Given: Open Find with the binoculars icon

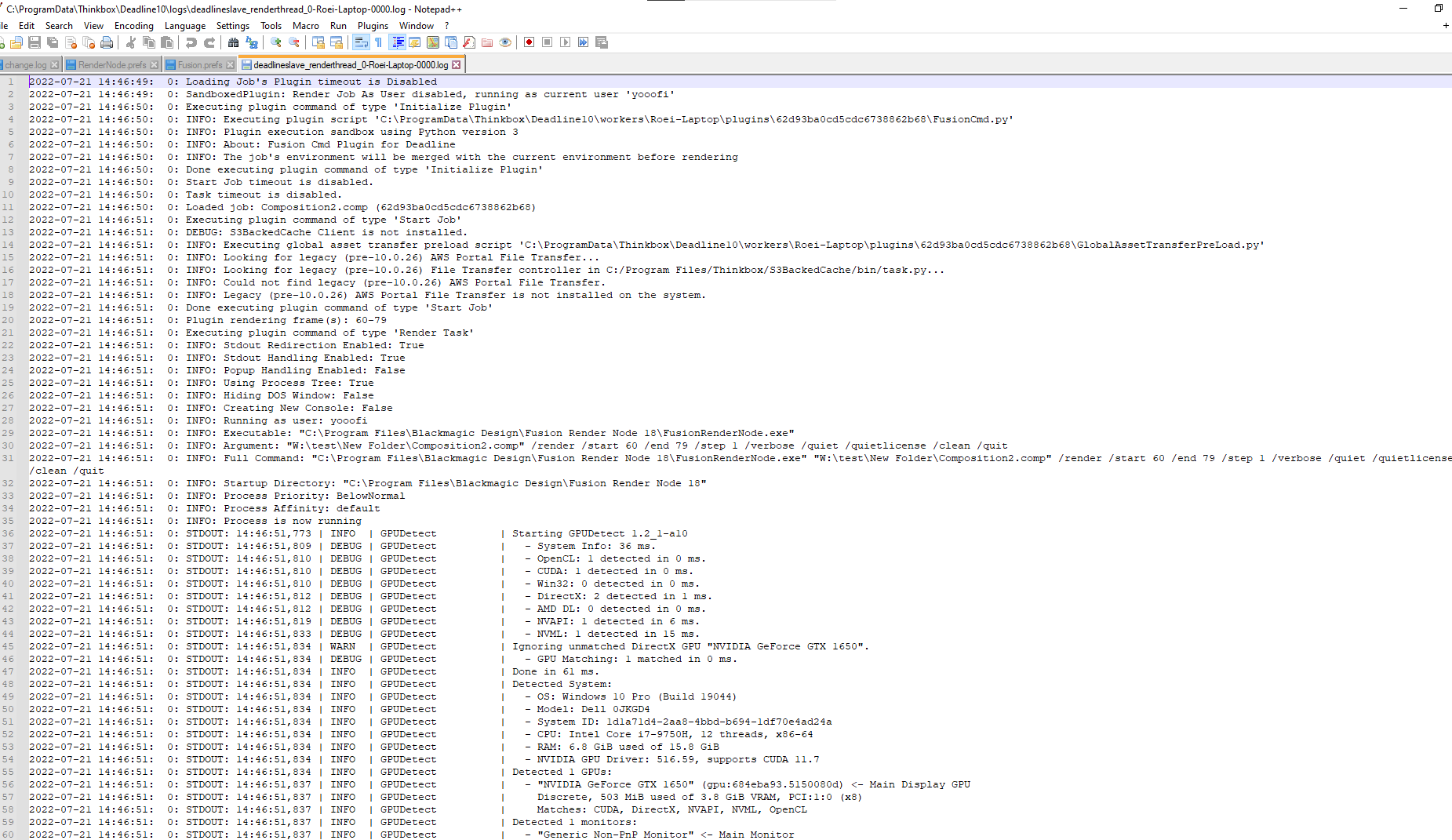Looking at the screenshot, I should pyautogui.click(x=234, y=42).
